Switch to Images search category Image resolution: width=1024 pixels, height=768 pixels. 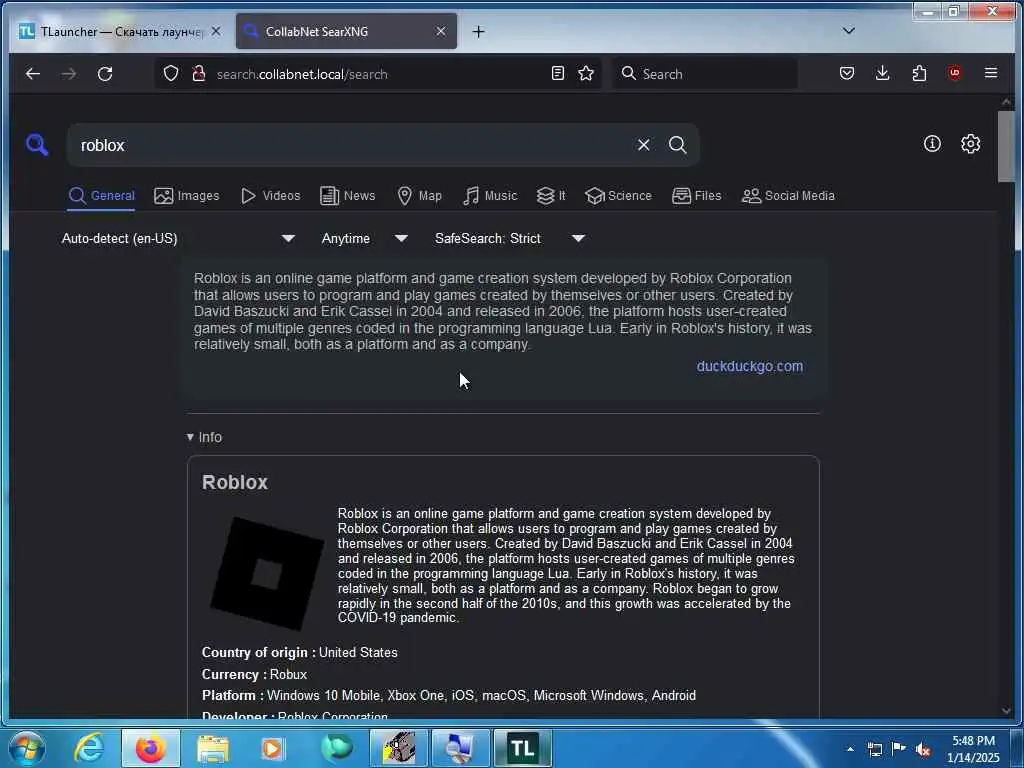click(187, 196)
